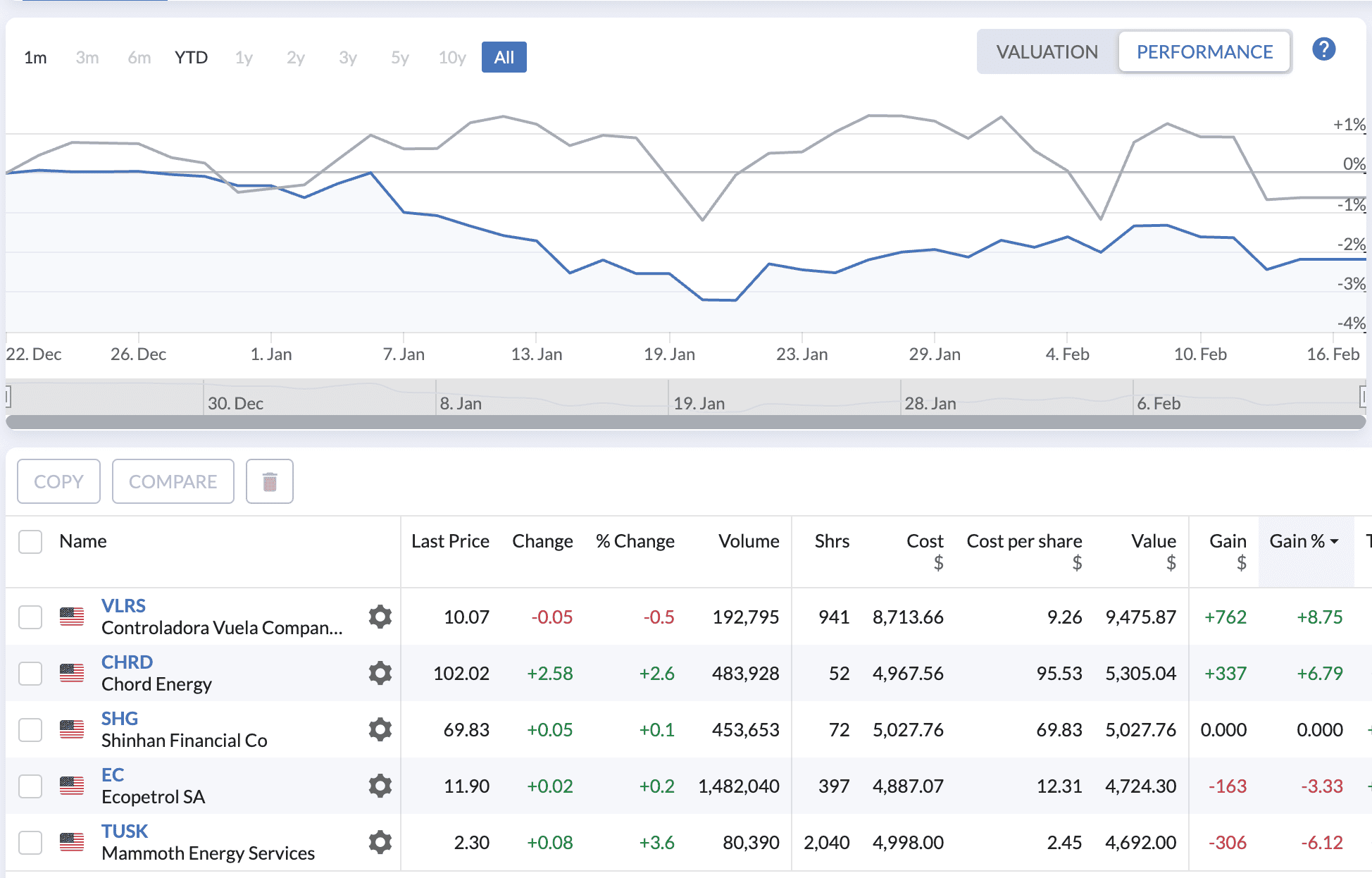Open settings gear for Mammoth Energy row
Screen dimensions: 1372x878
coord(380,842)
